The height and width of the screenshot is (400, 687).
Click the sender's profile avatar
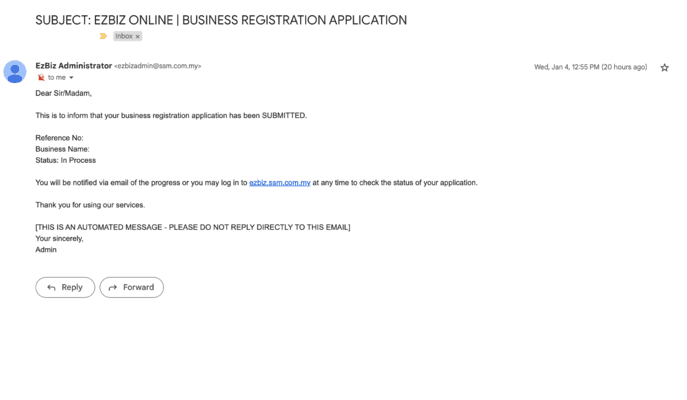click(15, 71)
